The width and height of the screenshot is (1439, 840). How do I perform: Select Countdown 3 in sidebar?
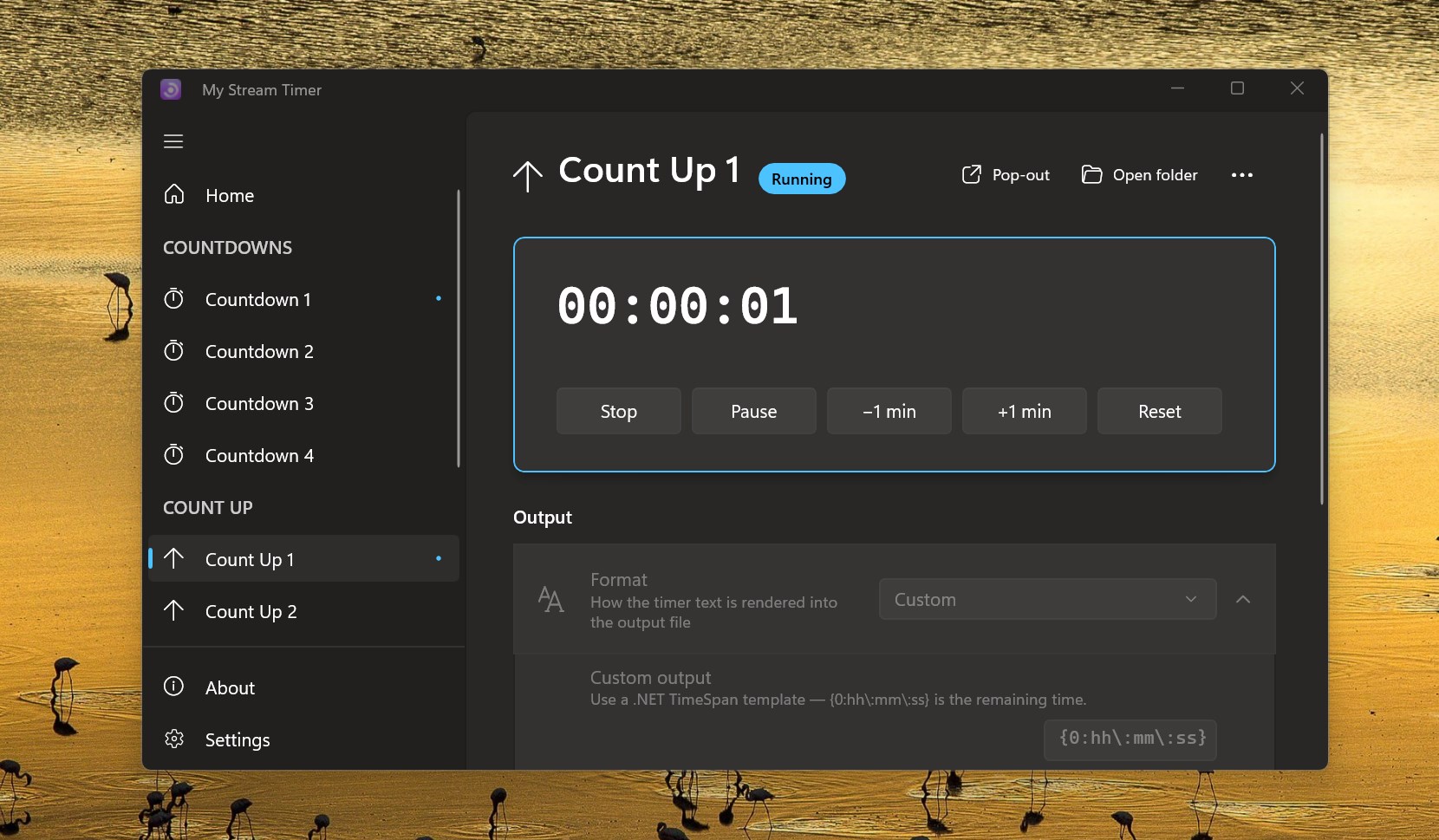303,403
